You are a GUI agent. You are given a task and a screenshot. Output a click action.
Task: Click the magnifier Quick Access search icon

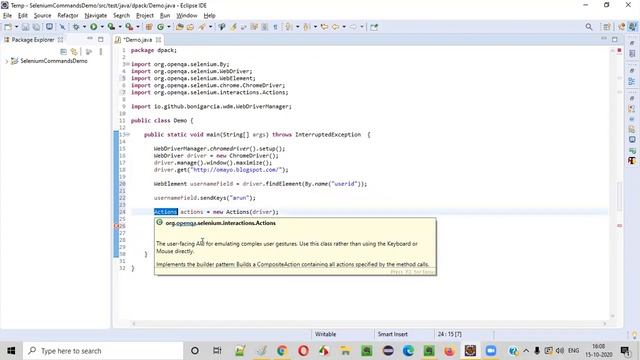[589, 27]
